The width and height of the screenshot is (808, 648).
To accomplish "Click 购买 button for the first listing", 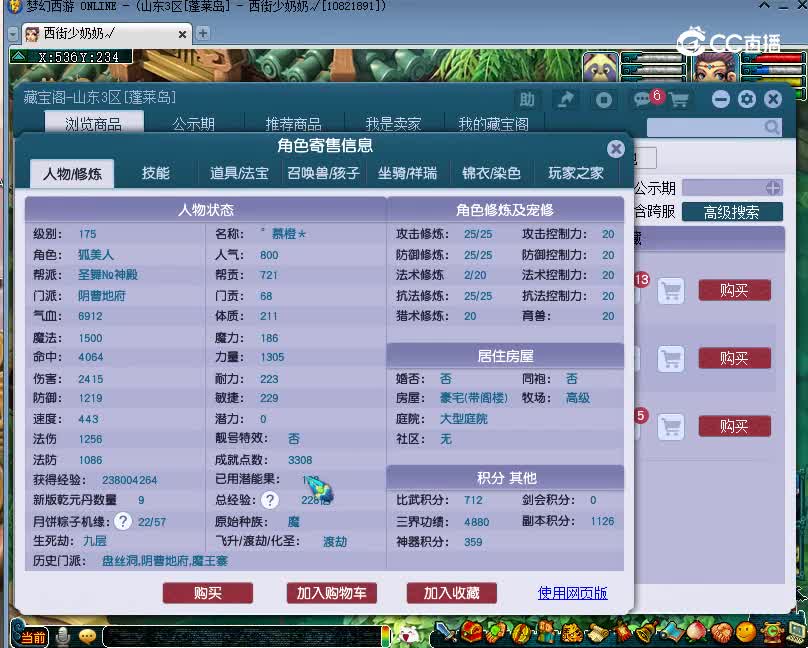I will click(734, 291).
